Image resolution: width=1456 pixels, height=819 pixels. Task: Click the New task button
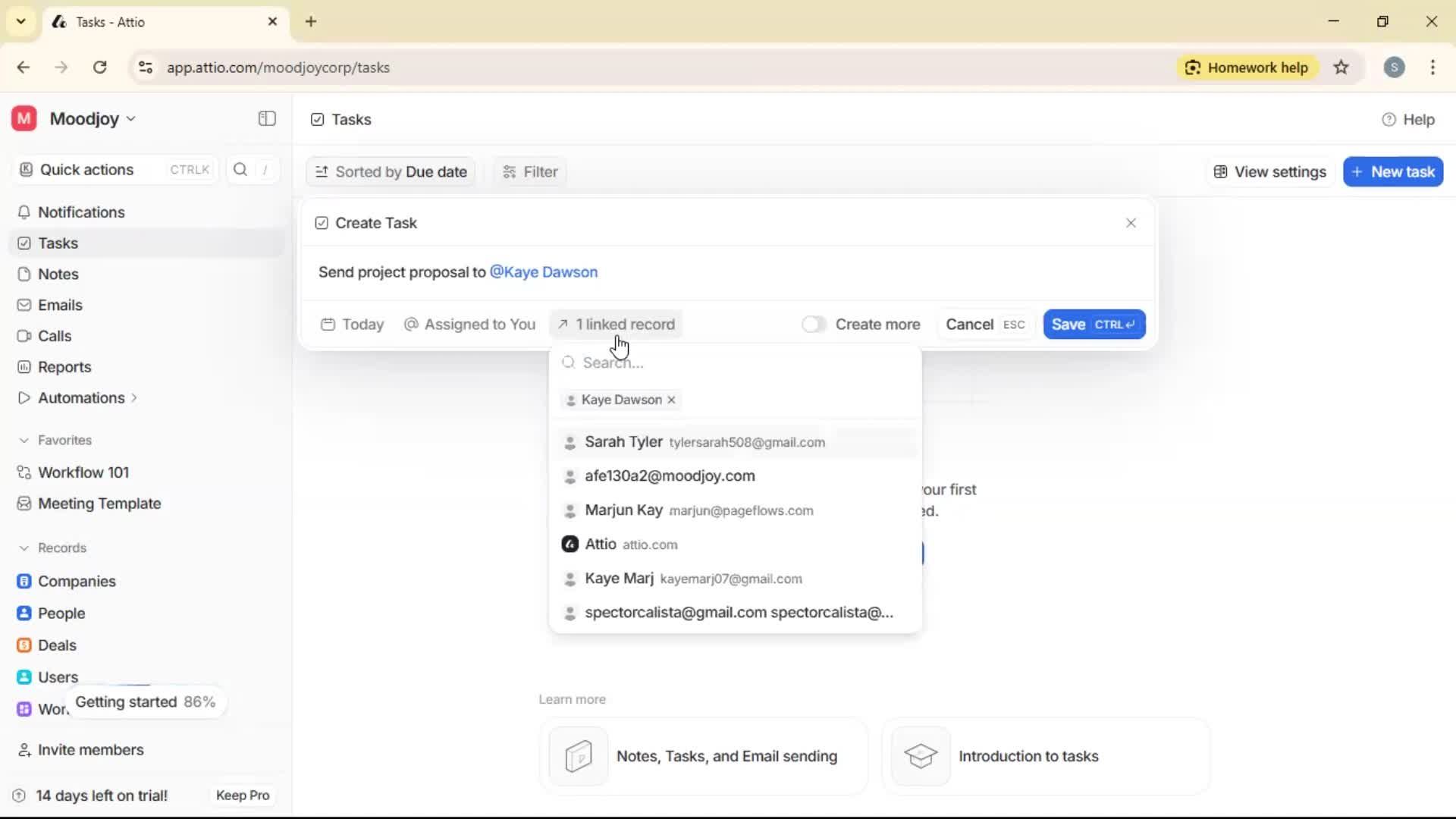1393,171
